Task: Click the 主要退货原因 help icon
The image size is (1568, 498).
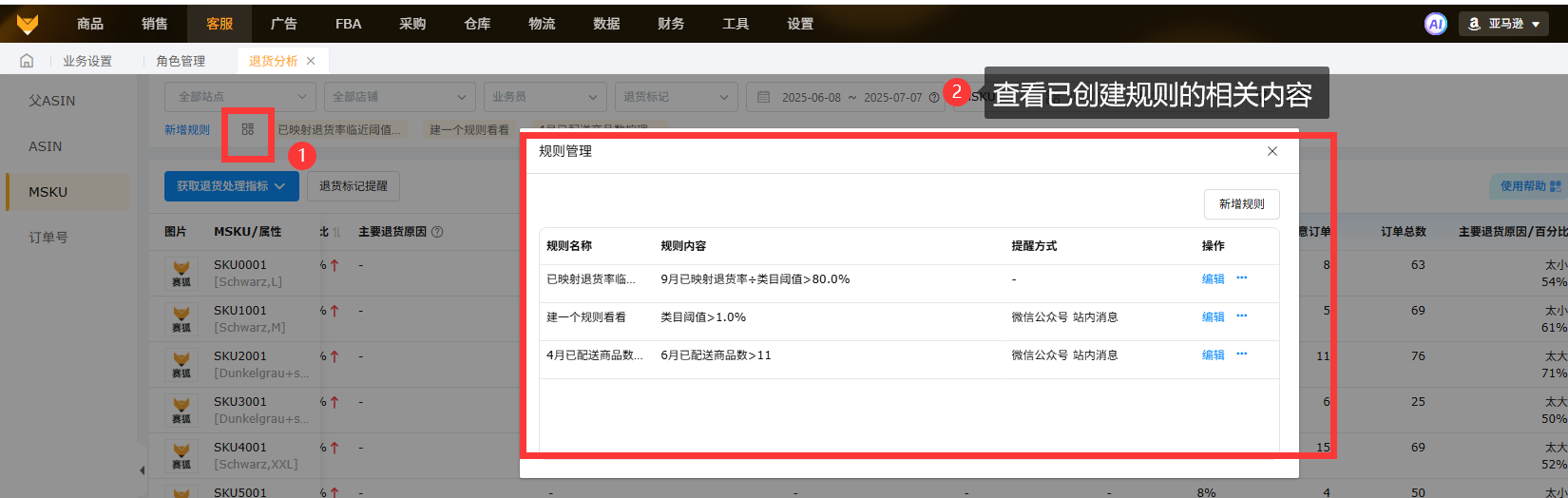Action: [437, 232]
